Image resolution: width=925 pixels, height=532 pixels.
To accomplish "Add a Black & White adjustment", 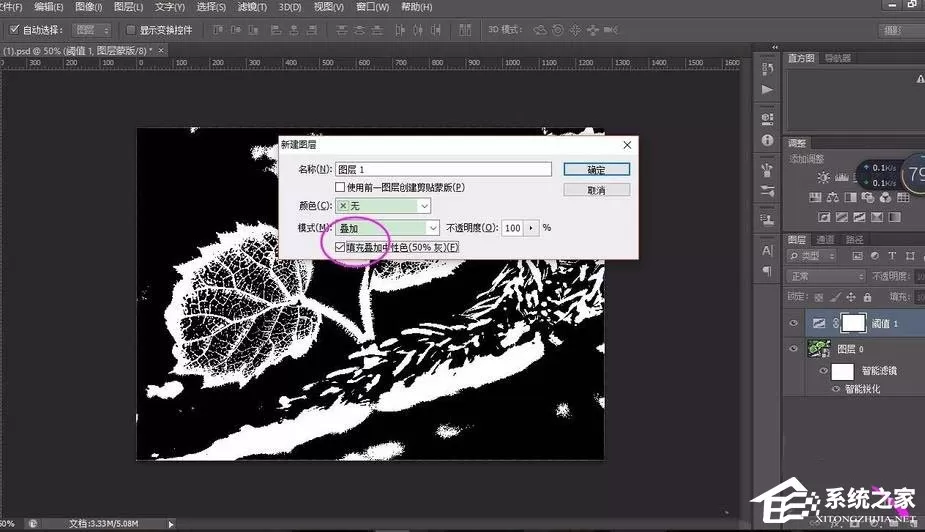I will tap(851, 198).
